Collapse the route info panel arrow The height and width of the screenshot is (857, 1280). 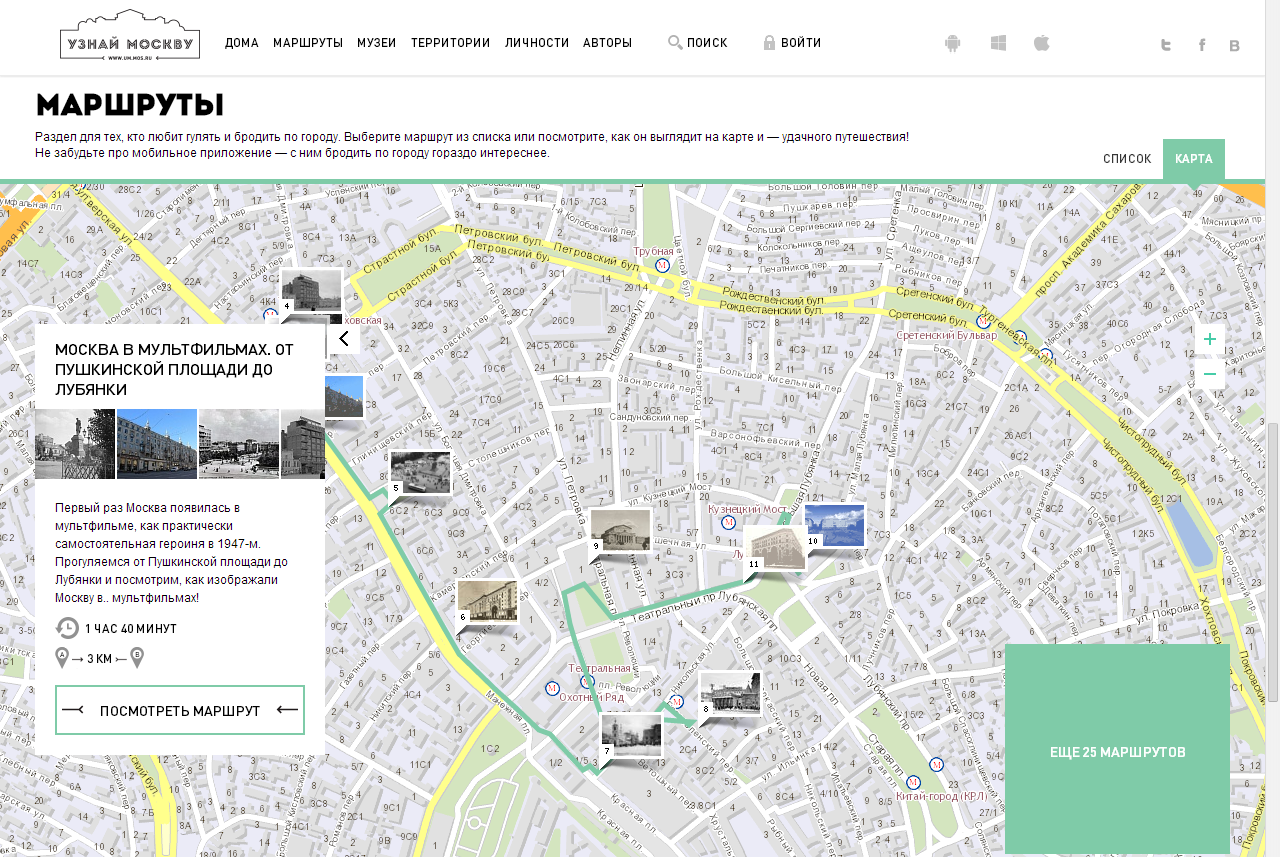[343, 339]
